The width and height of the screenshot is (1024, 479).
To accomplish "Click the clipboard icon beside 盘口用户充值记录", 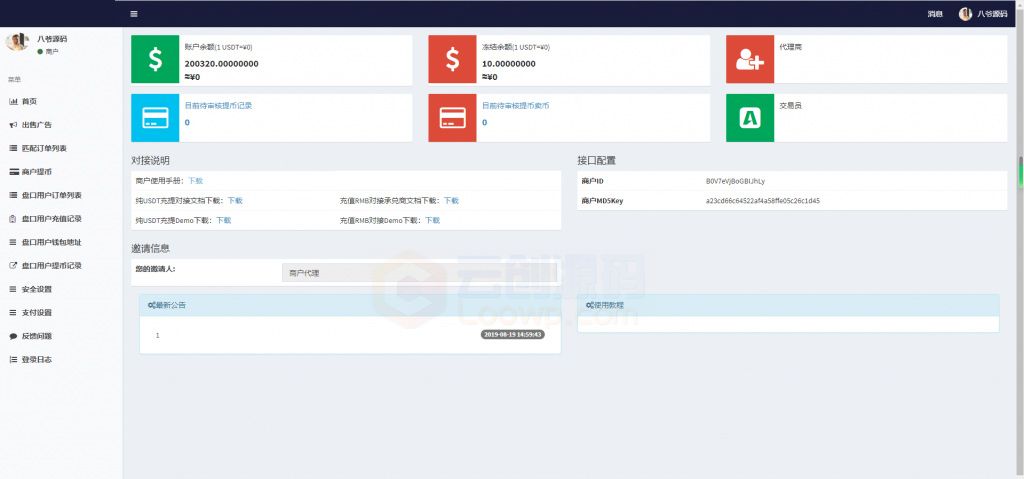I will (x=13, y=219).
